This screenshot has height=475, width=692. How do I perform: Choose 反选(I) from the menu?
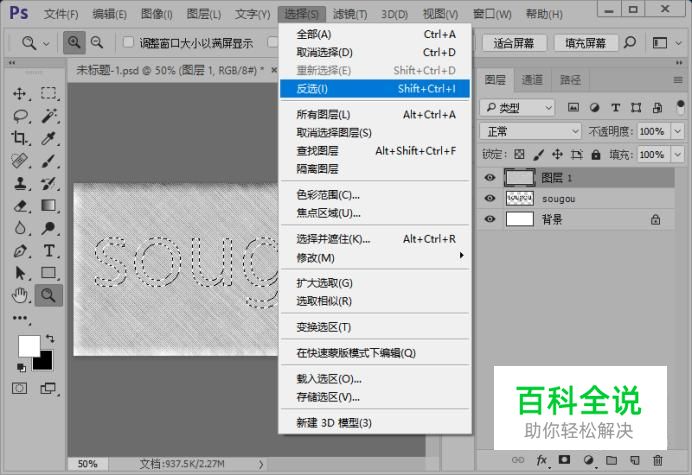375,89
